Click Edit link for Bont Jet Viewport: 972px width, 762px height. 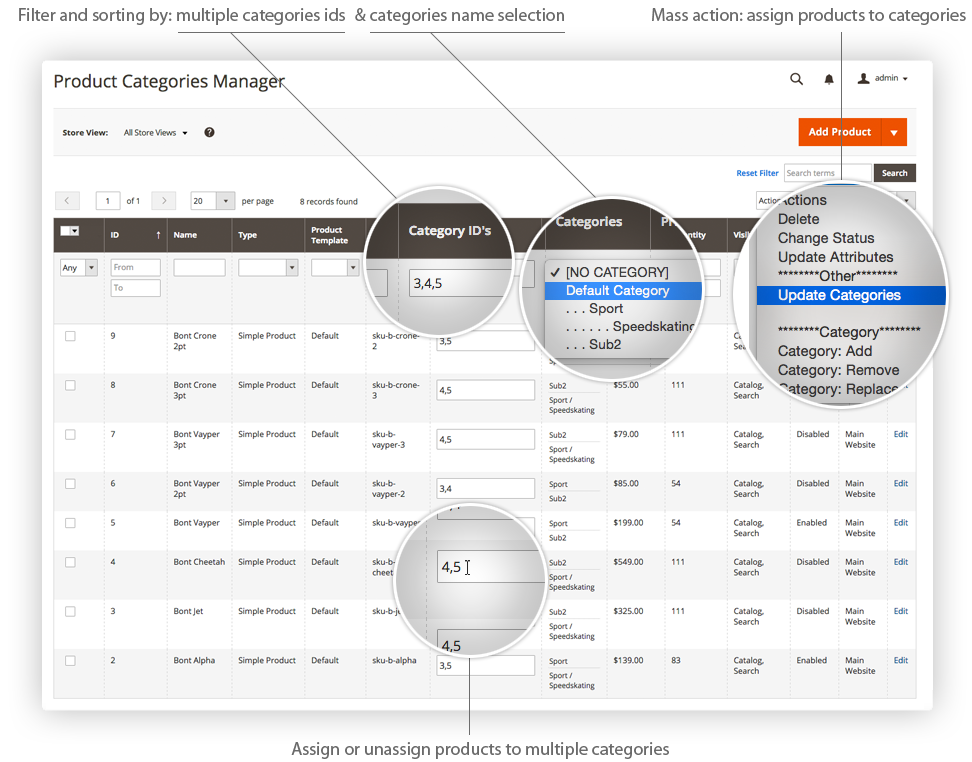click(900, 611)
